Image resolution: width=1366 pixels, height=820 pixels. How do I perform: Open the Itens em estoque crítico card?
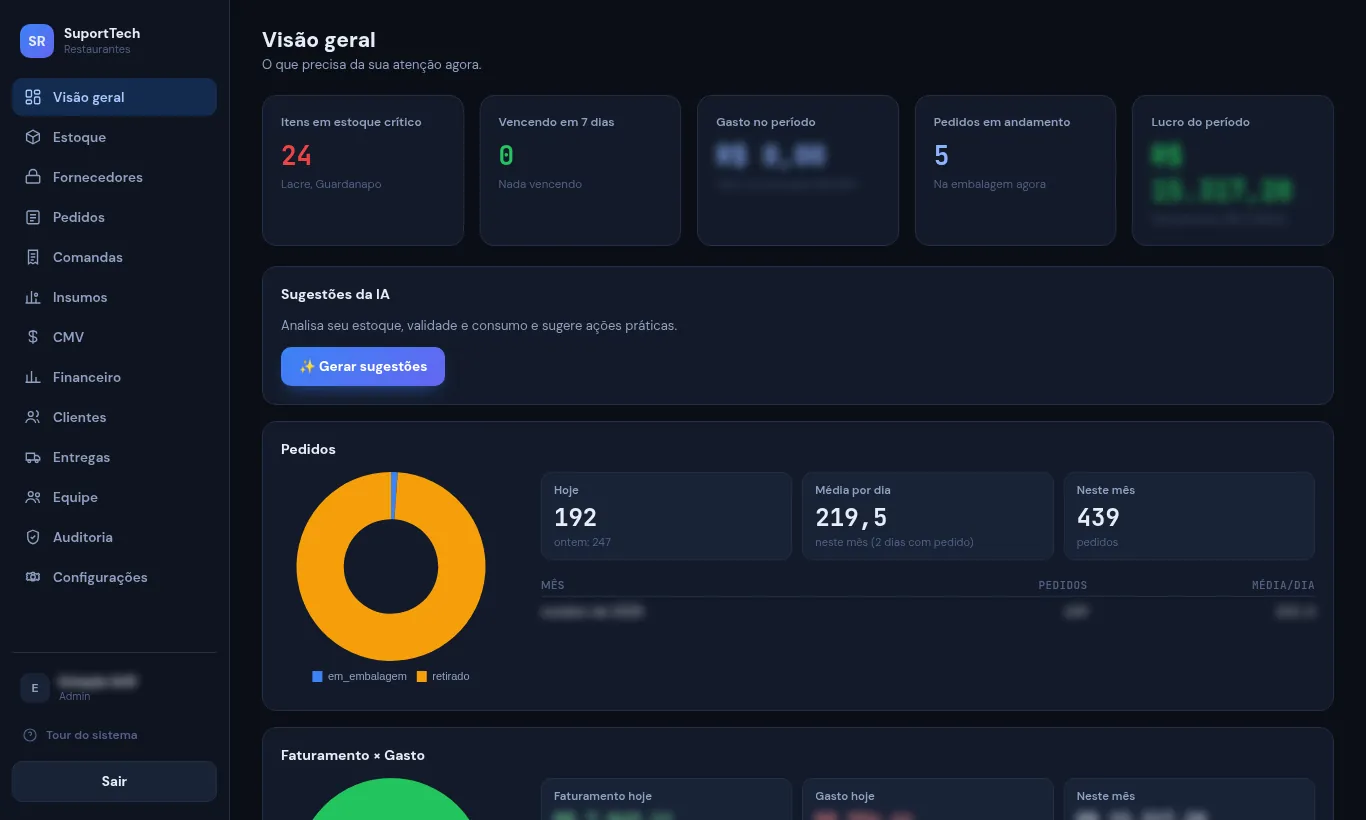click(363, 170)
